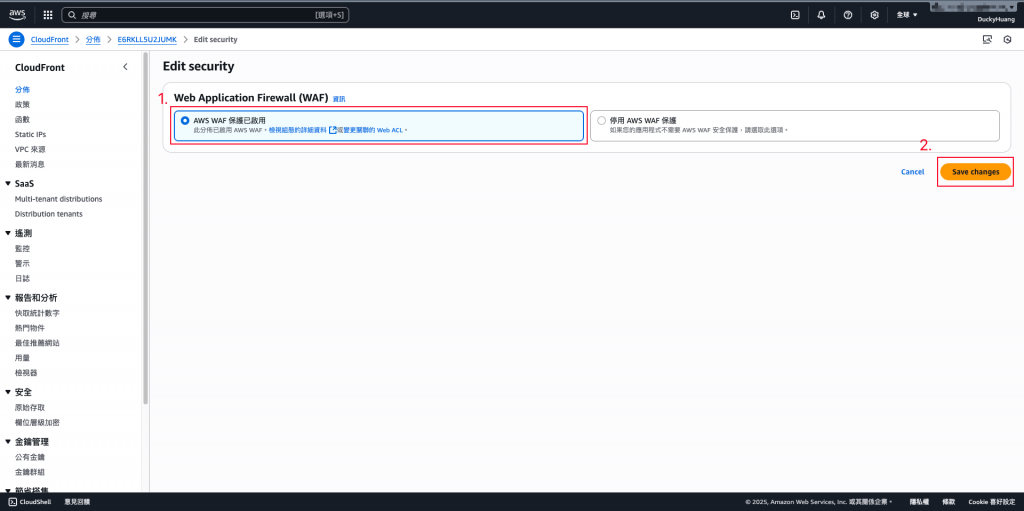Open 意見回饋 in the footer

(77, 502)
